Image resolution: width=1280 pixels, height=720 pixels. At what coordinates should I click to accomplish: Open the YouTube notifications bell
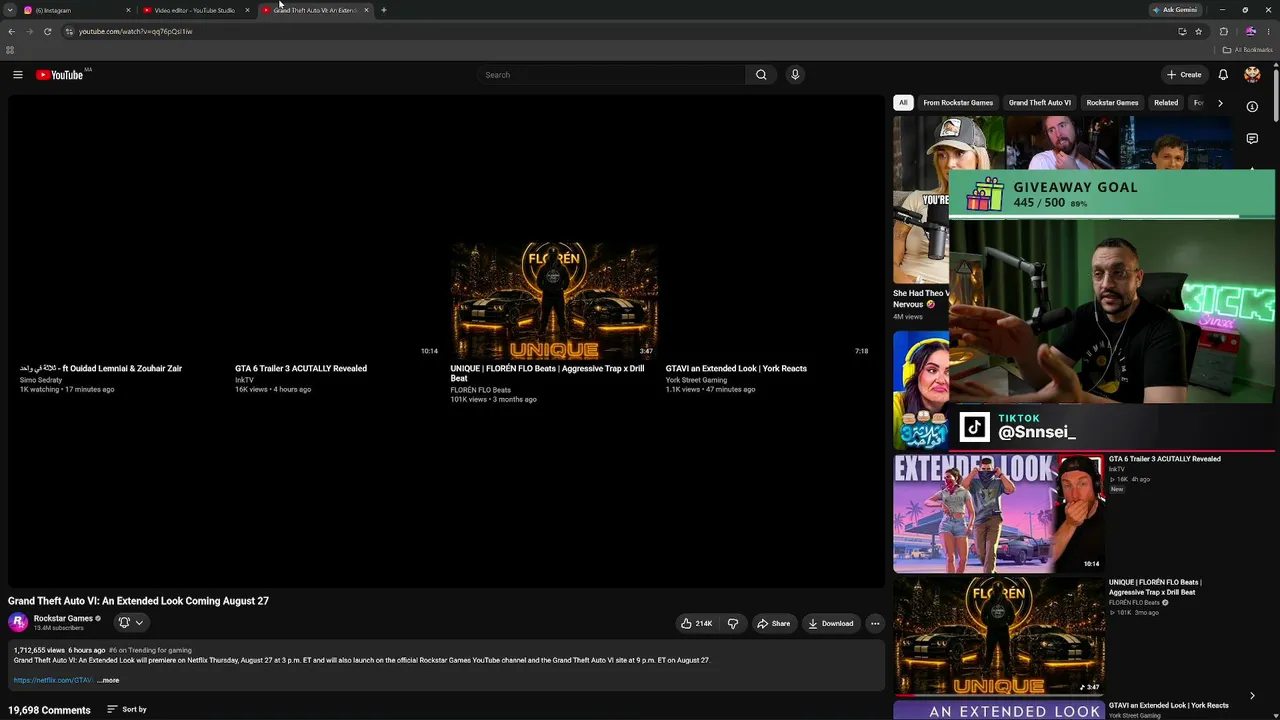1222,75
